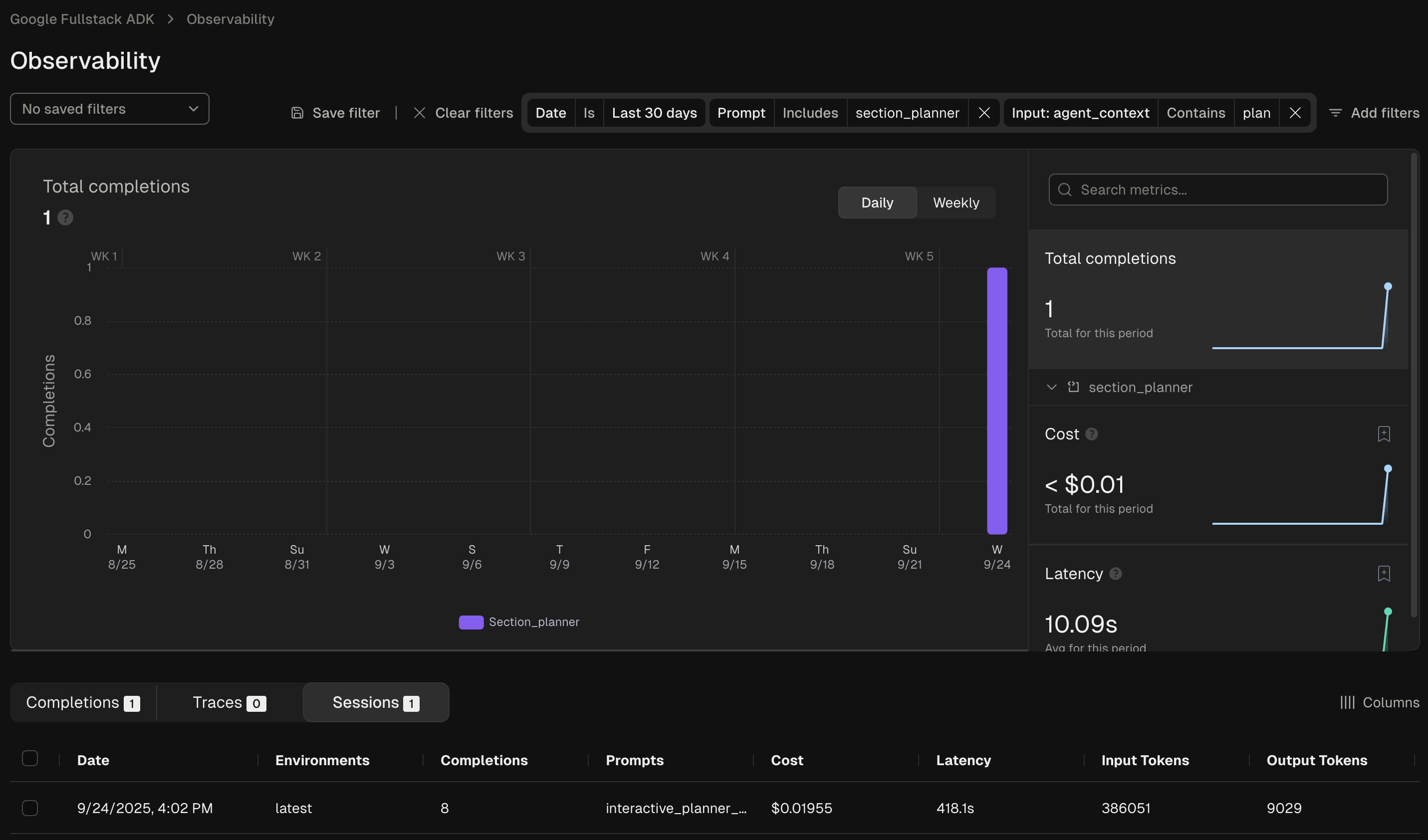Click help icon next to Latency
This screenshot has height=840, width=1428.
(1115, 574)
